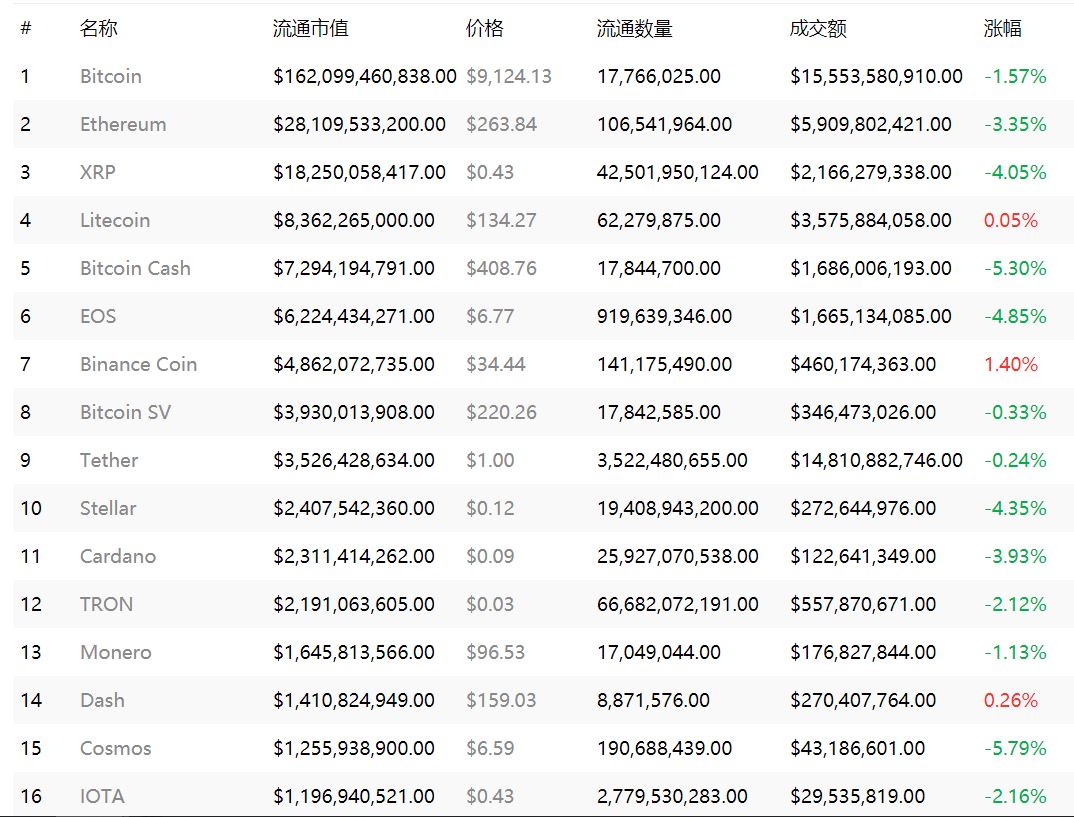Click the Tether name link
Screen dimensions: 1074x817
point(109,460)
